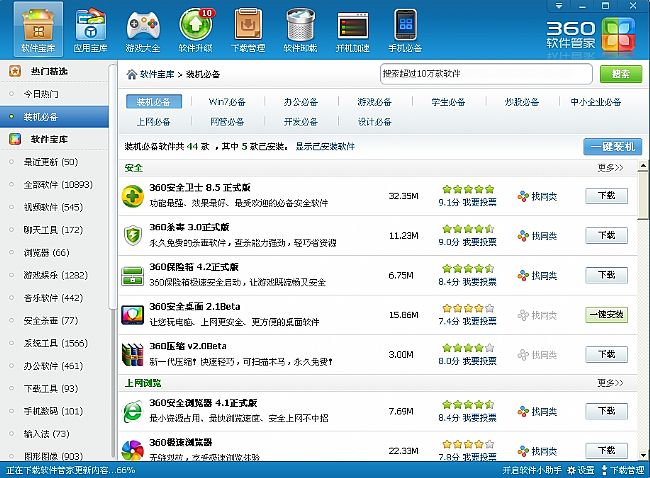Open 下载管理 in status bar

(622, 470)
